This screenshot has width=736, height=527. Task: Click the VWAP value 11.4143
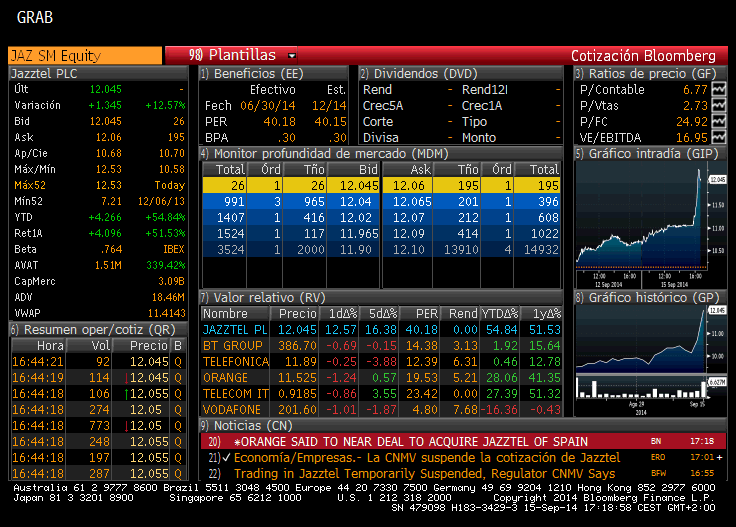tap(166, 313)
